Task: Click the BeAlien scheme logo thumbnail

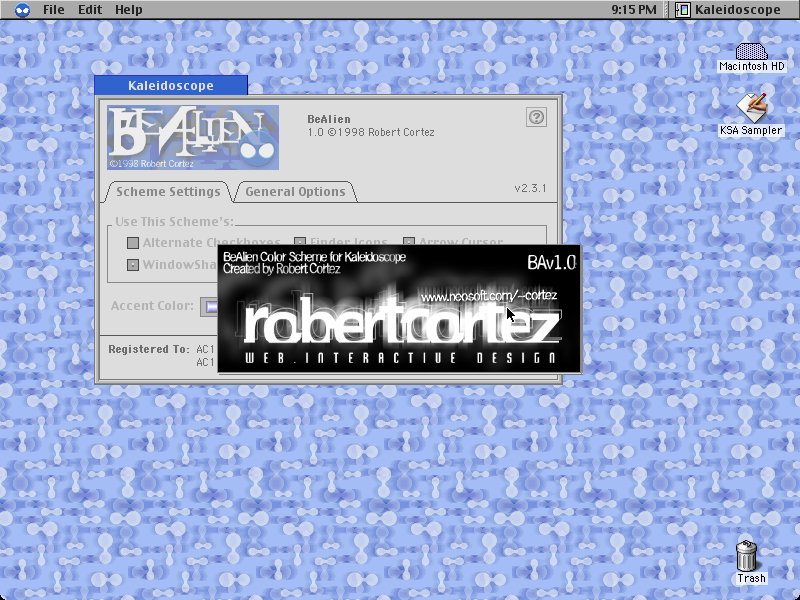Action: [193, 137]
